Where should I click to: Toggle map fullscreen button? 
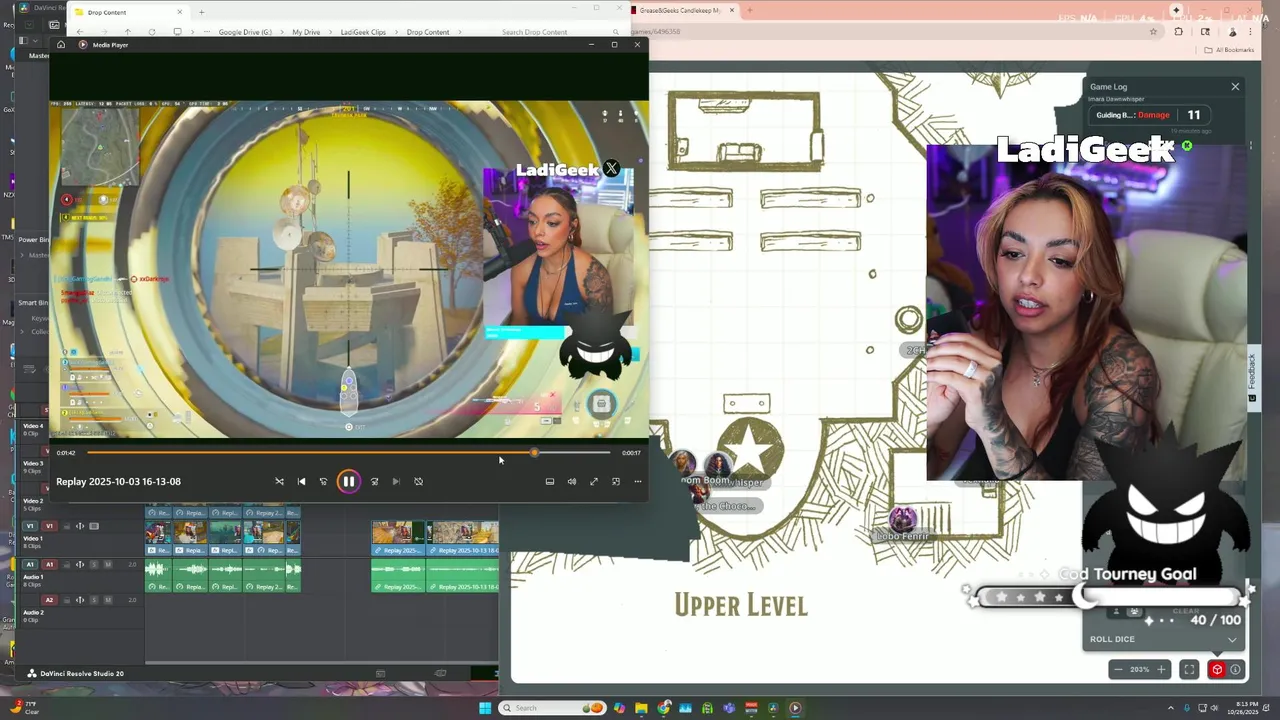(1189, 669)
